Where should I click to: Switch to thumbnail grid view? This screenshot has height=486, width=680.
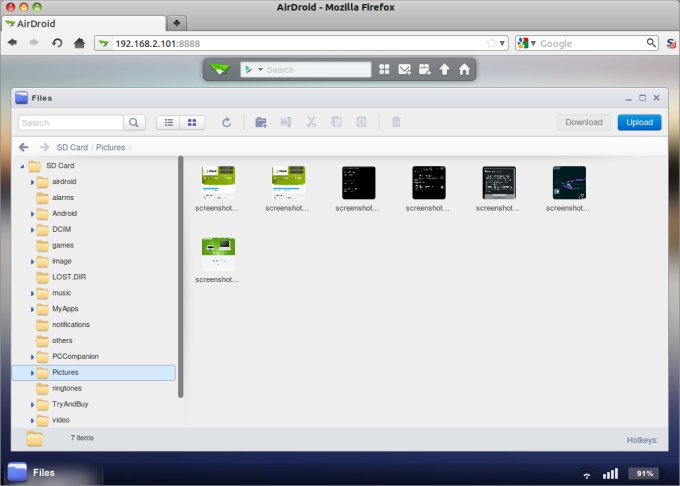192,122
